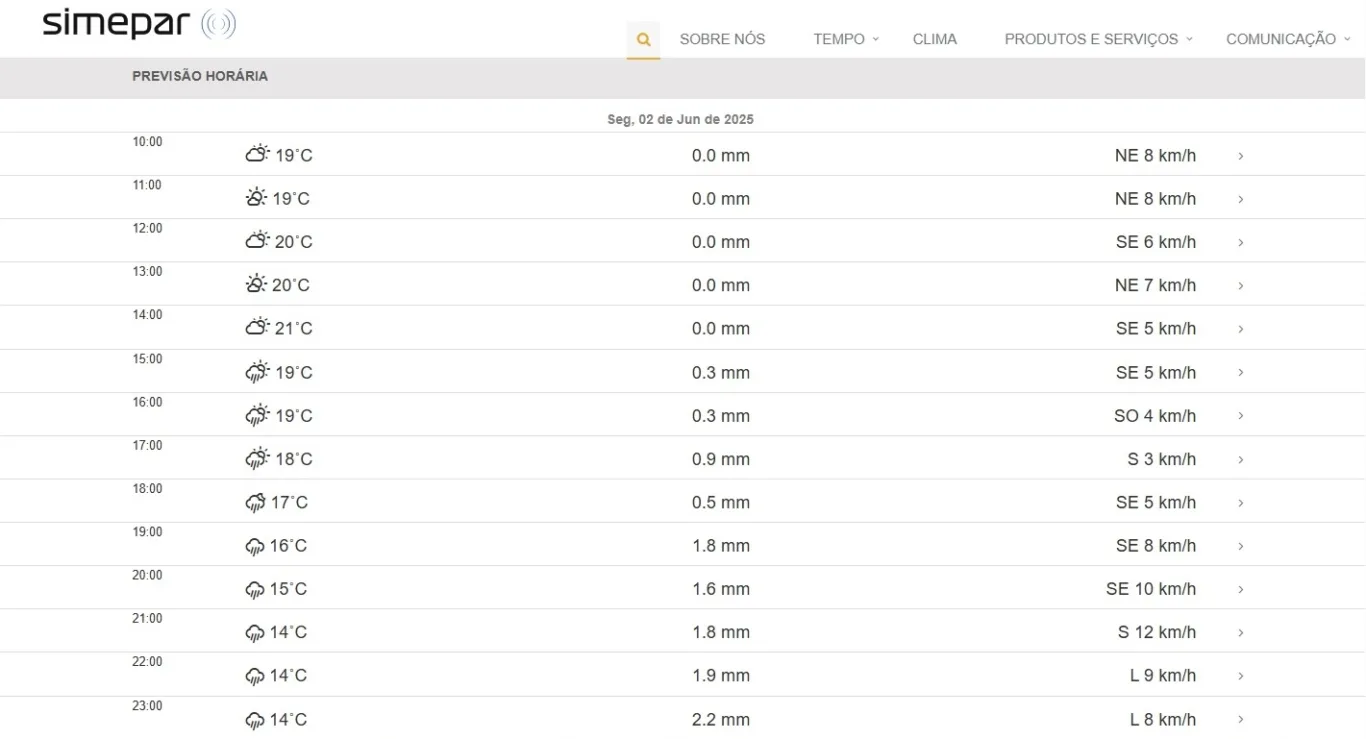Screen dimensions: 1366x739
Task: Expand the 16:00 forecast row chevron
Action: [1240, 415]
